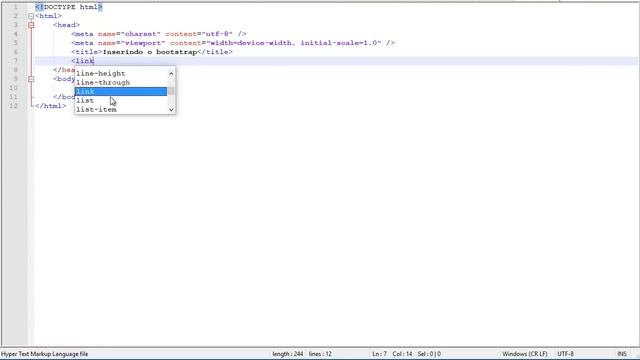Click the closing </html> tag
The image size is (640, 360).
click(x=51, y=106)
